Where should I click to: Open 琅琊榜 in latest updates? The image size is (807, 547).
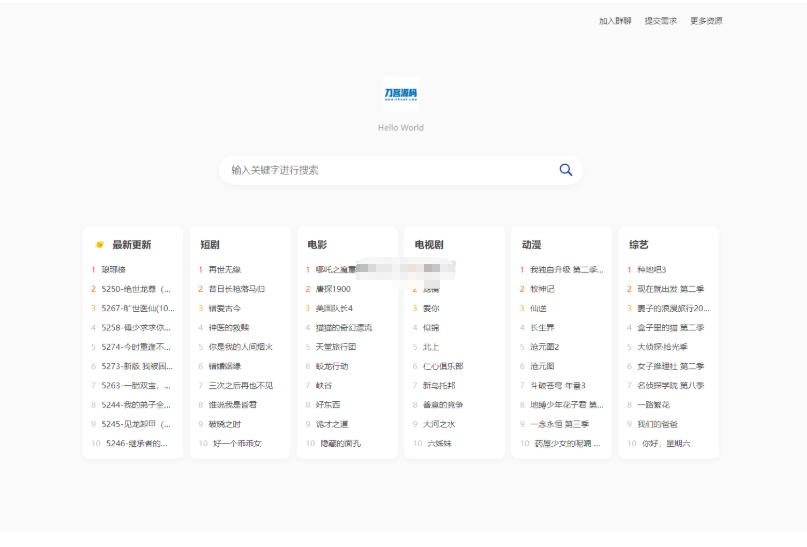click(113, 270)
